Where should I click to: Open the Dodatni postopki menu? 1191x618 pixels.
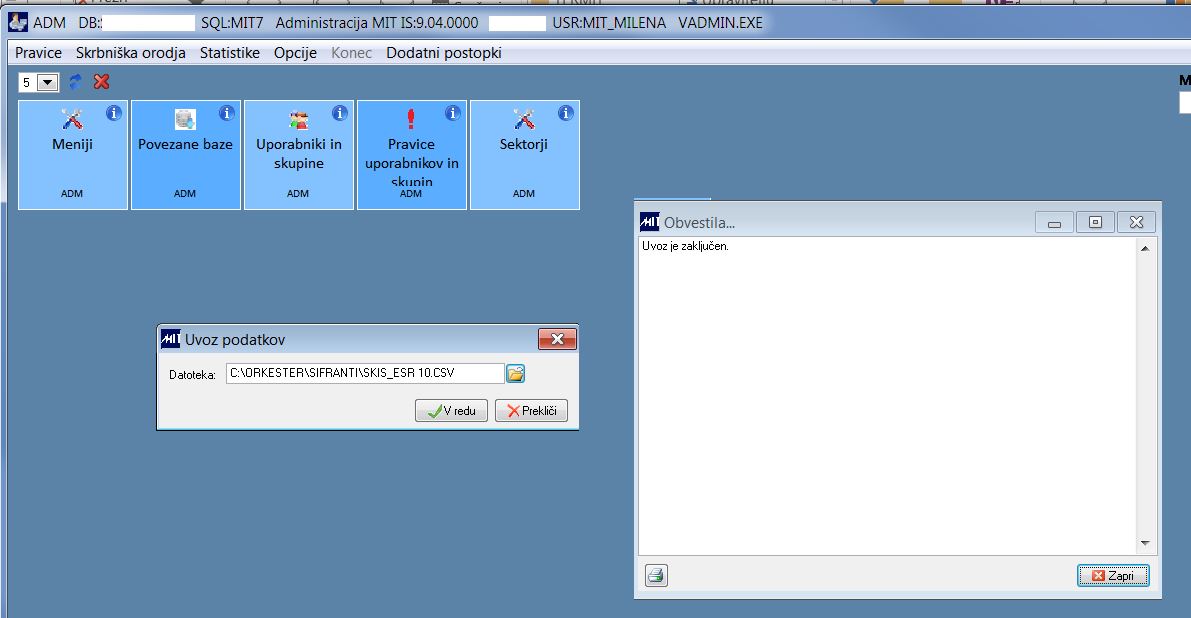(444, 52)
